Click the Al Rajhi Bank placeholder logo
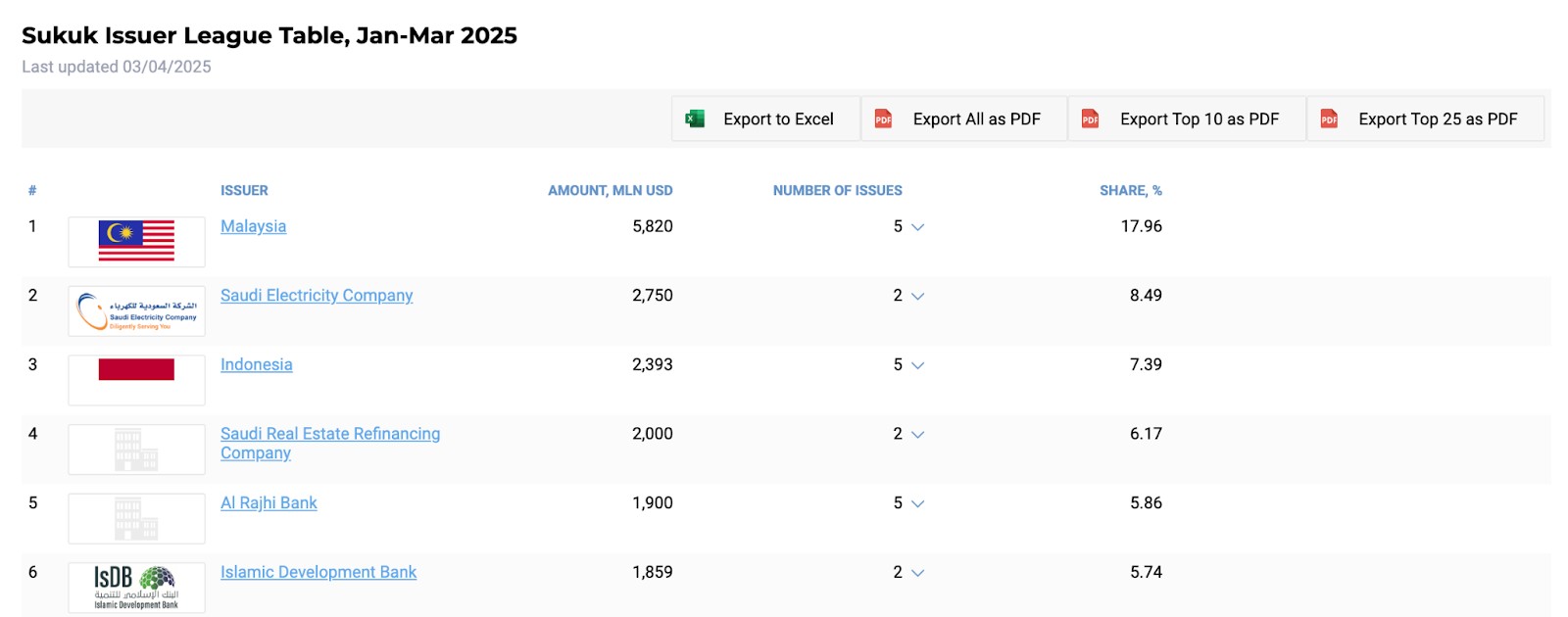 coord(136,518)
